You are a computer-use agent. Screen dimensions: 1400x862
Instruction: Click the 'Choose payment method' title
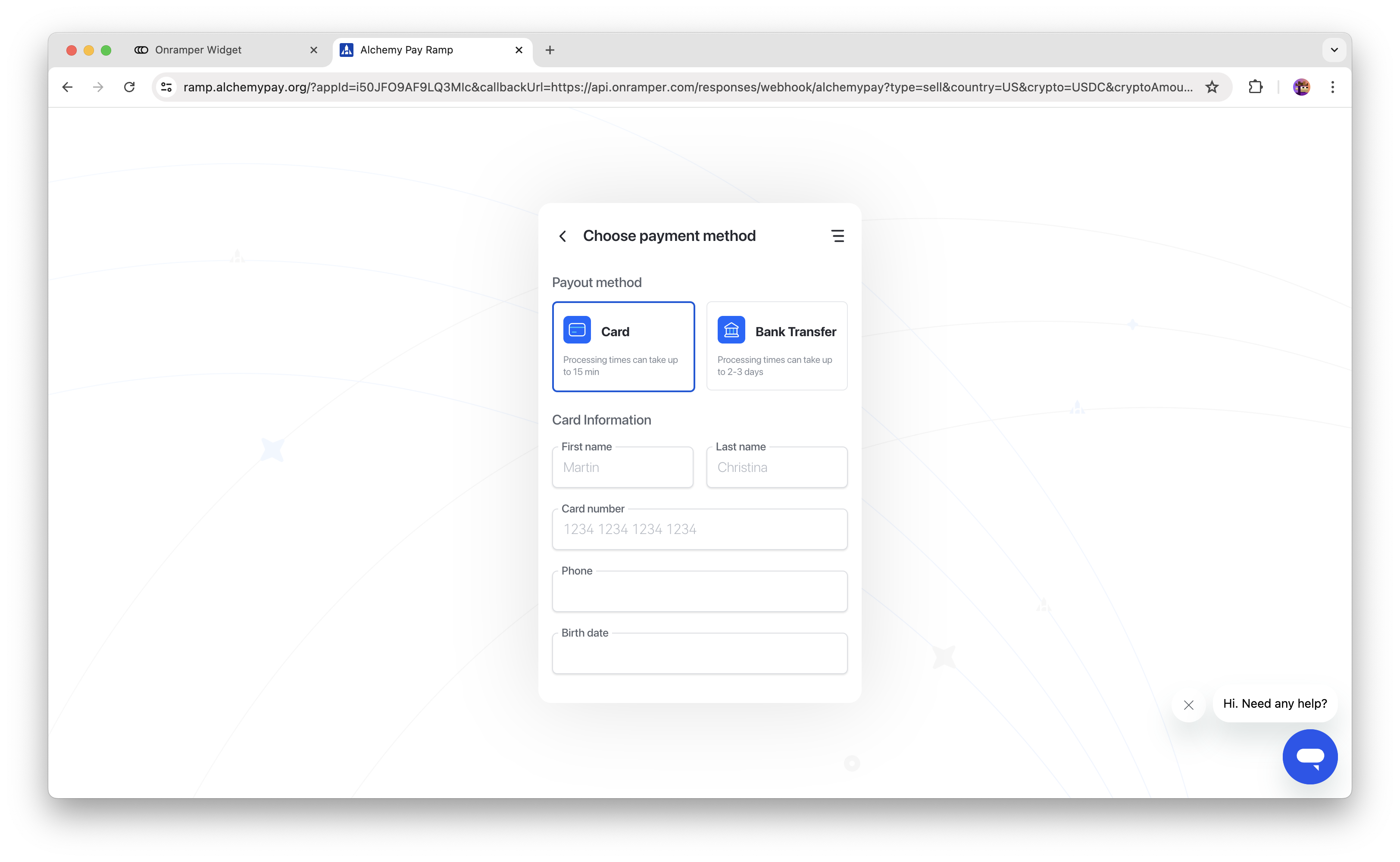point(669,236)
